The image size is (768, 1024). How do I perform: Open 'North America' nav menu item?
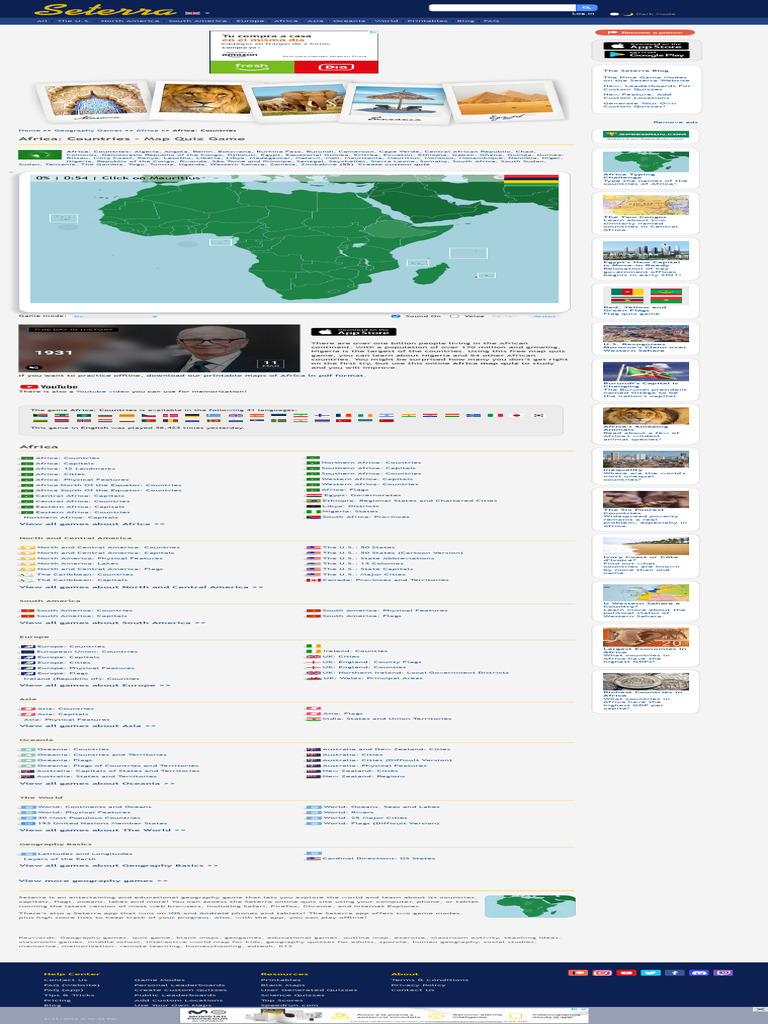[x=130, y=21]
